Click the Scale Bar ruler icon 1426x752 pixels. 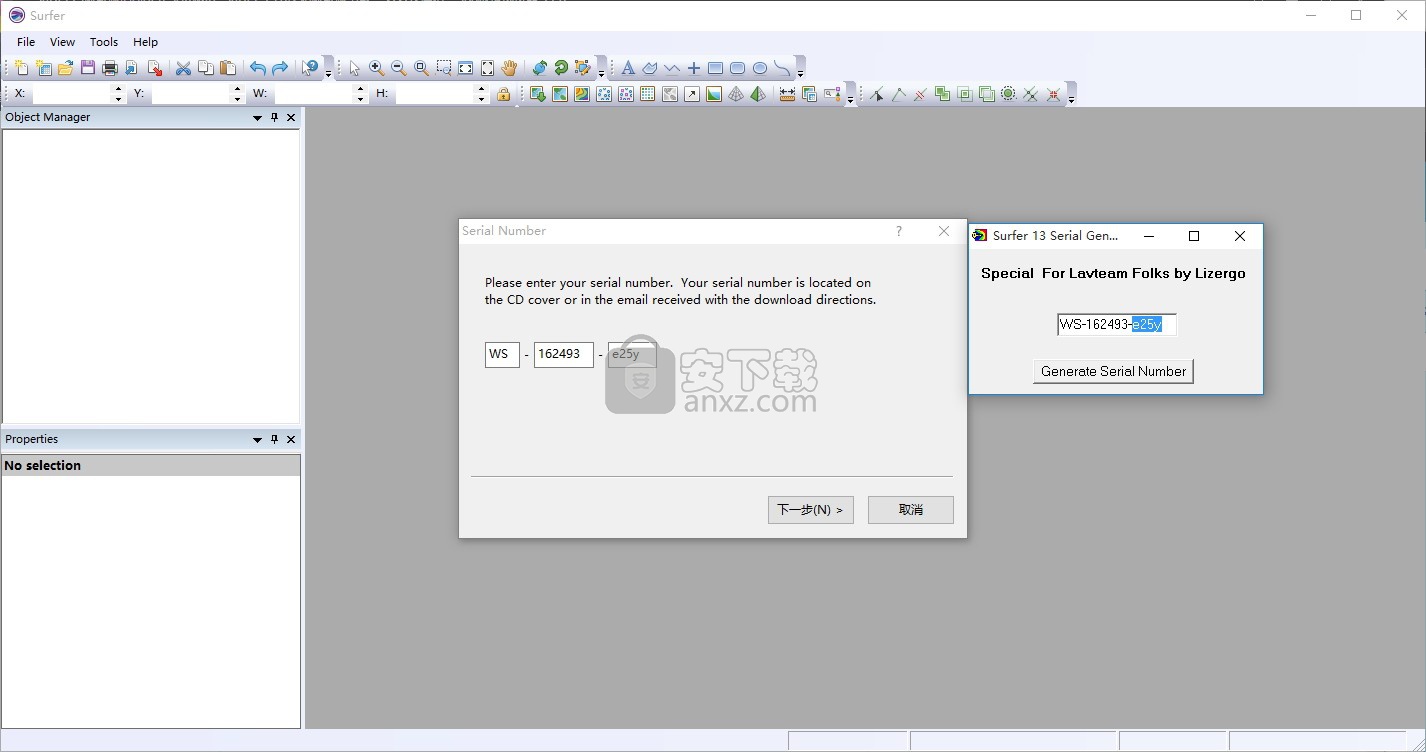coord(787,94)
